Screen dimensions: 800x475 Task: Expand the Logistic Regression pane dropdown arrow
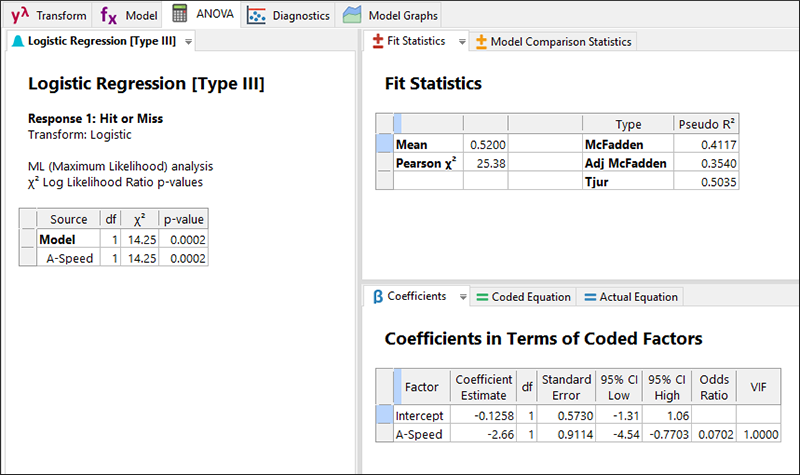[189, 42]
